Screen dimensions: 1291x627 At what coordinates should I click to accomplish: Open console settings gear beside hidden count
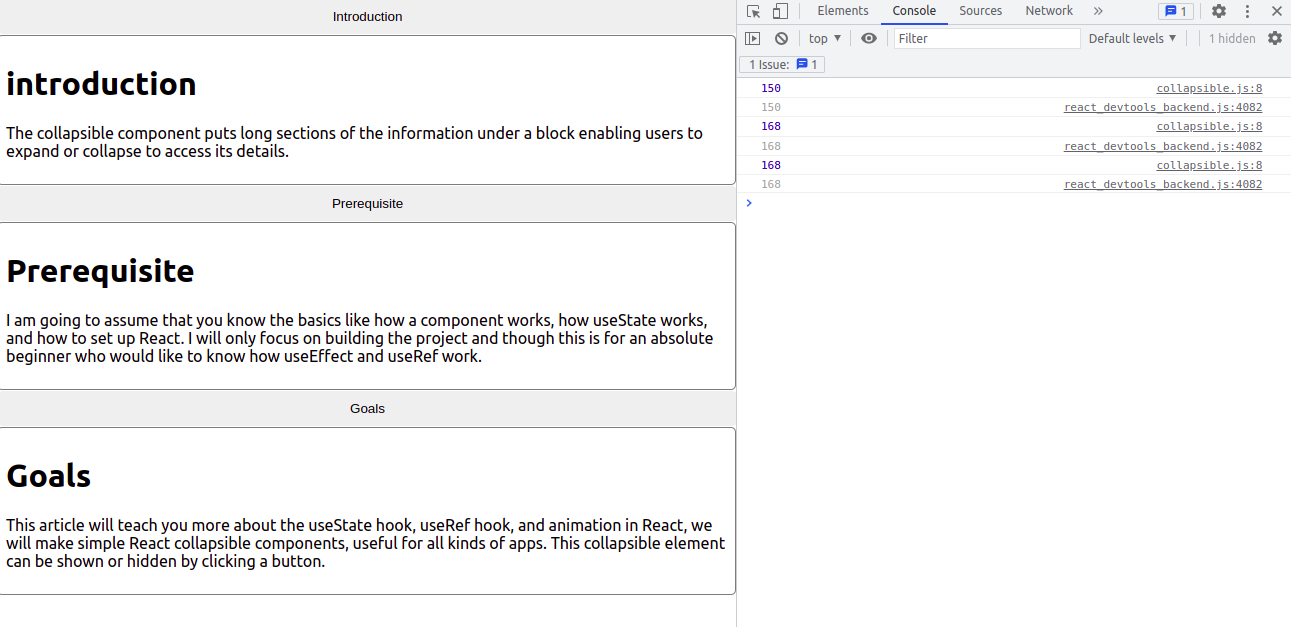coord(1274,38)
